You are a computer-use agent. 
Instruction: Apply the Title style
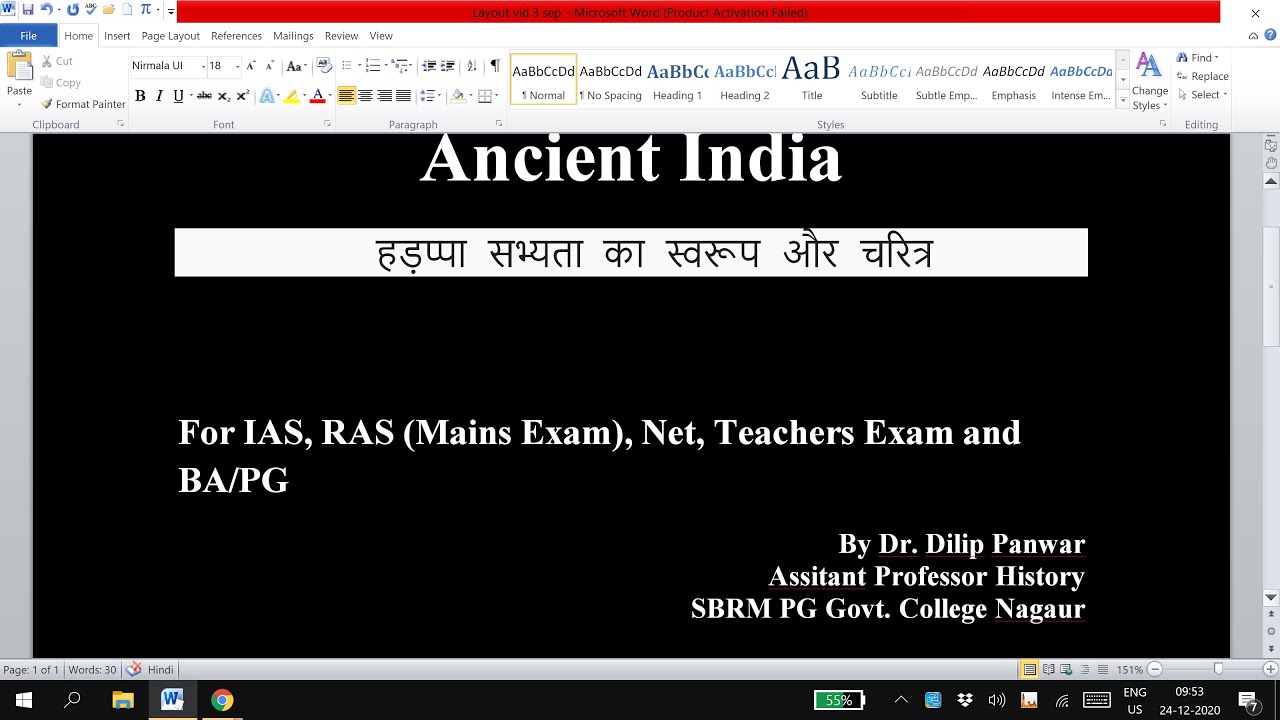812,79
